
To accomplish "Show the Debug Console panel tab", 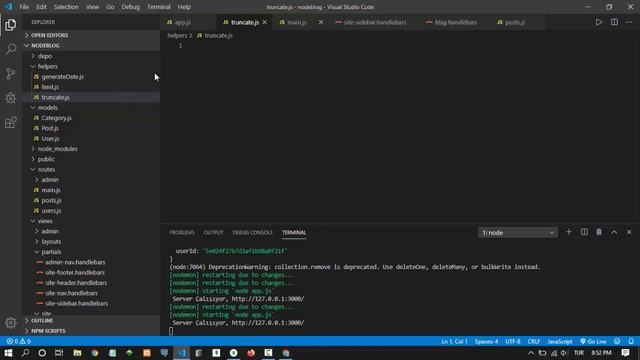I will tap(252, 232).
